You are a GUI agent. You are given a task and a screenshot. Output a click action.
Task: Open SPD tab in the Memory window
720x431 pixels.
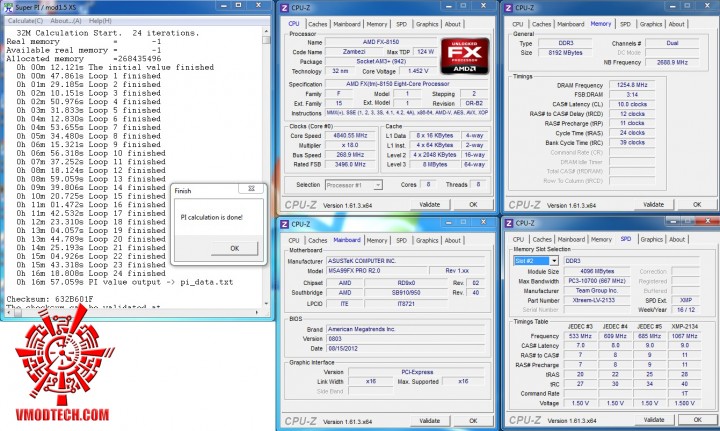point(625,24)
